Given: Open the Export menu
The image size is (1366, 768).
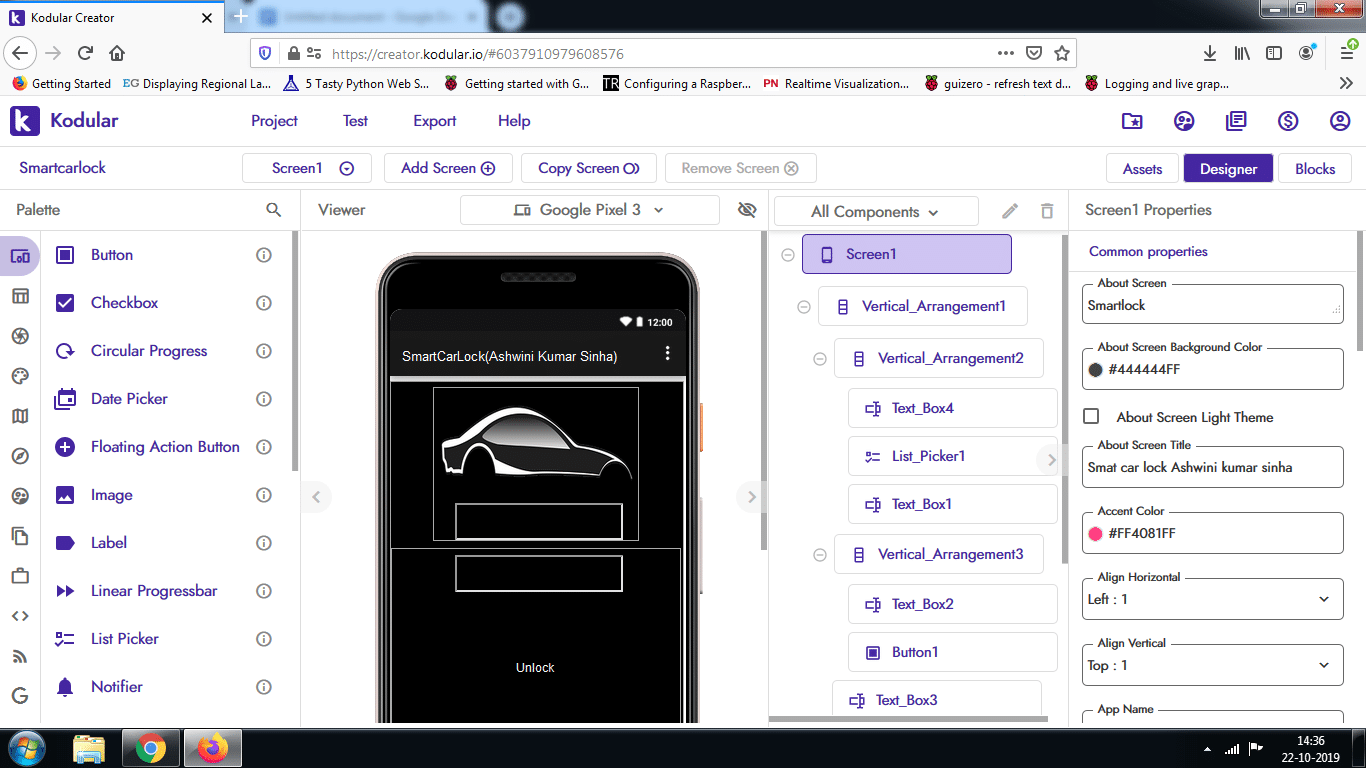Looking at the screenshot, I should pyautogui.click(x=434, y=121).
